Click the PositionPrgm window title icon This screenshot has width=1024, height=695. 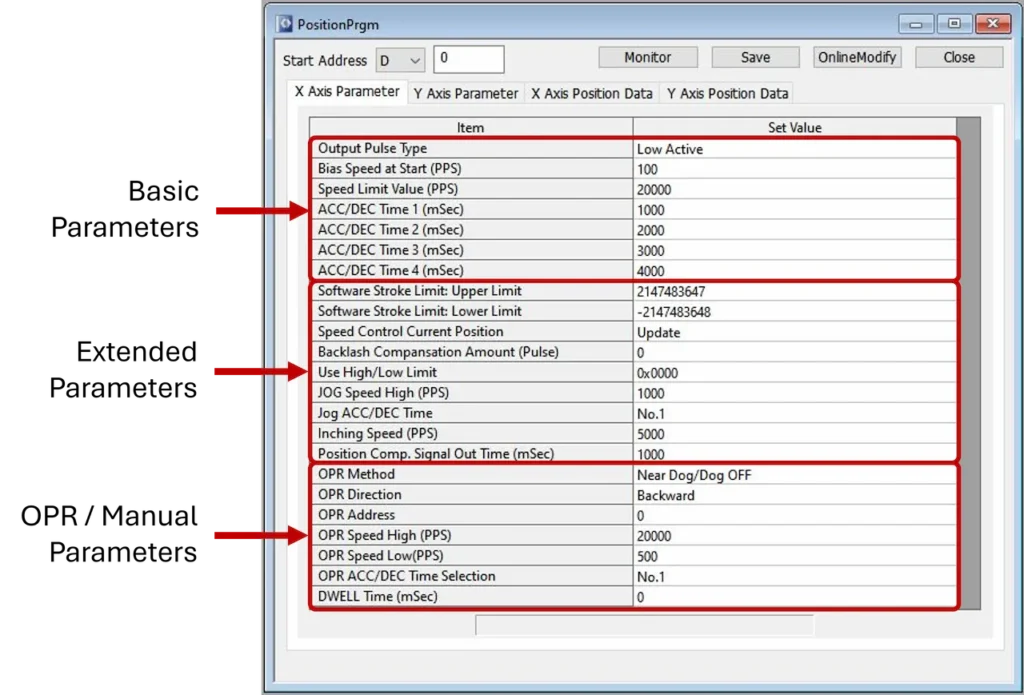pos(284,24)
